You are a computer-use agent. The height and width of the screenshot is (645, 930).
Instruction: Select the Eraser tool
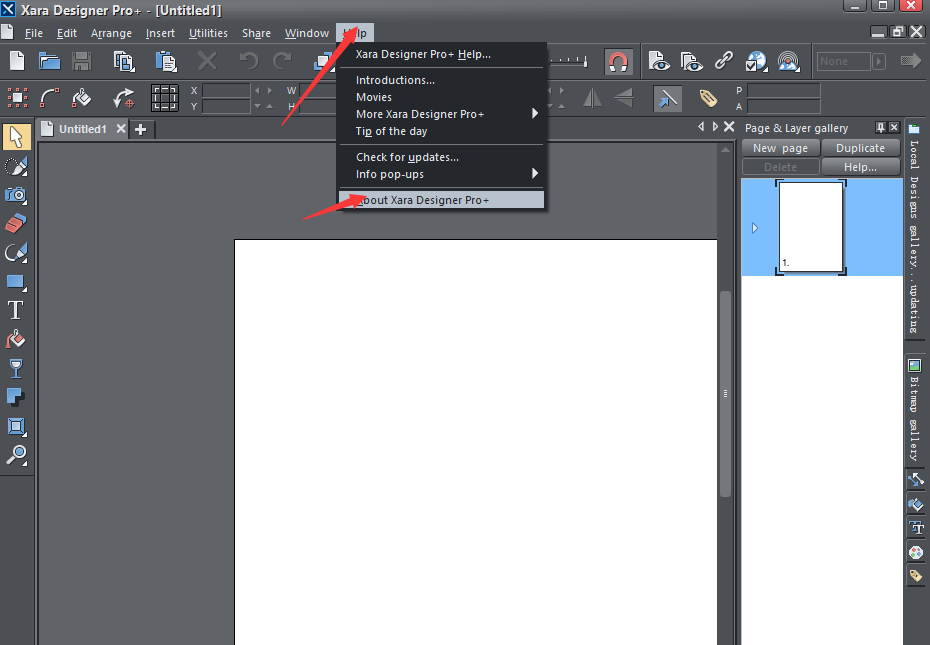(x=16, y=224)
